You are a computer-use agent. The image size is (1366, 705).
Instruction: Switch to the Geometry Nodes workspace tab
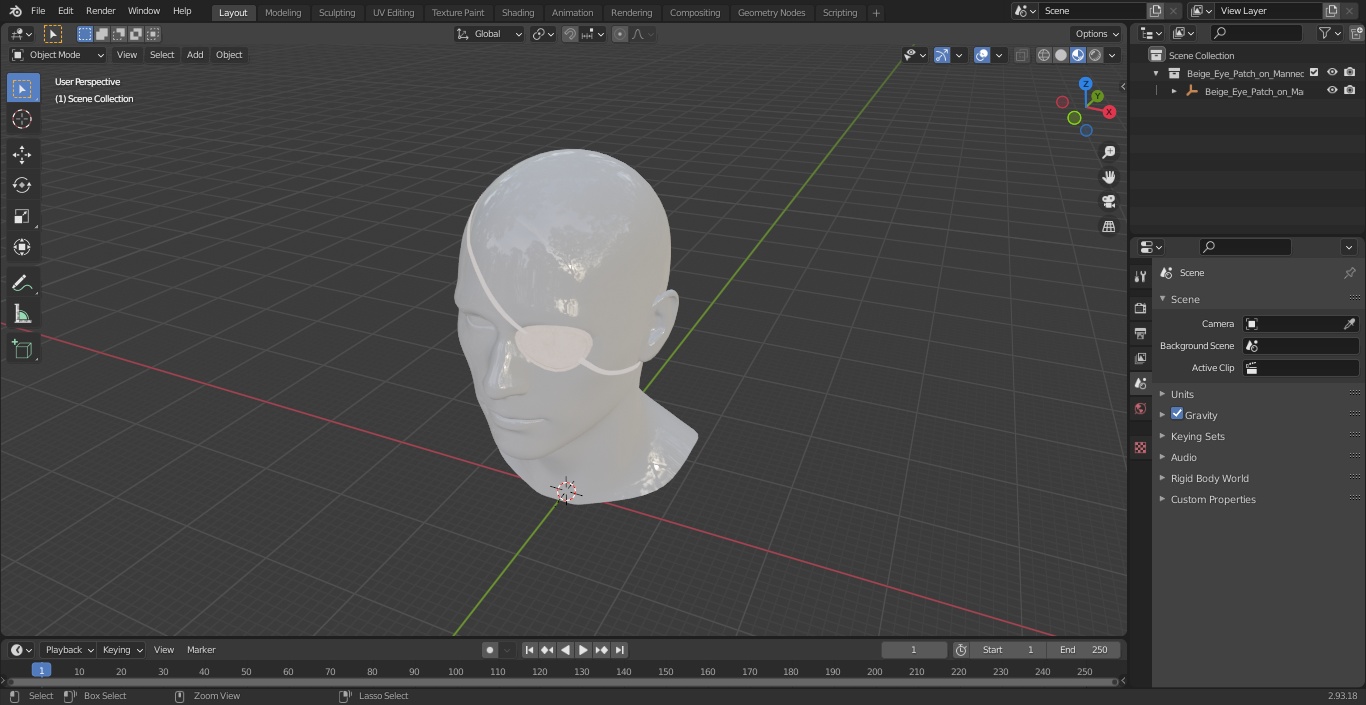[x=771, y=12]
